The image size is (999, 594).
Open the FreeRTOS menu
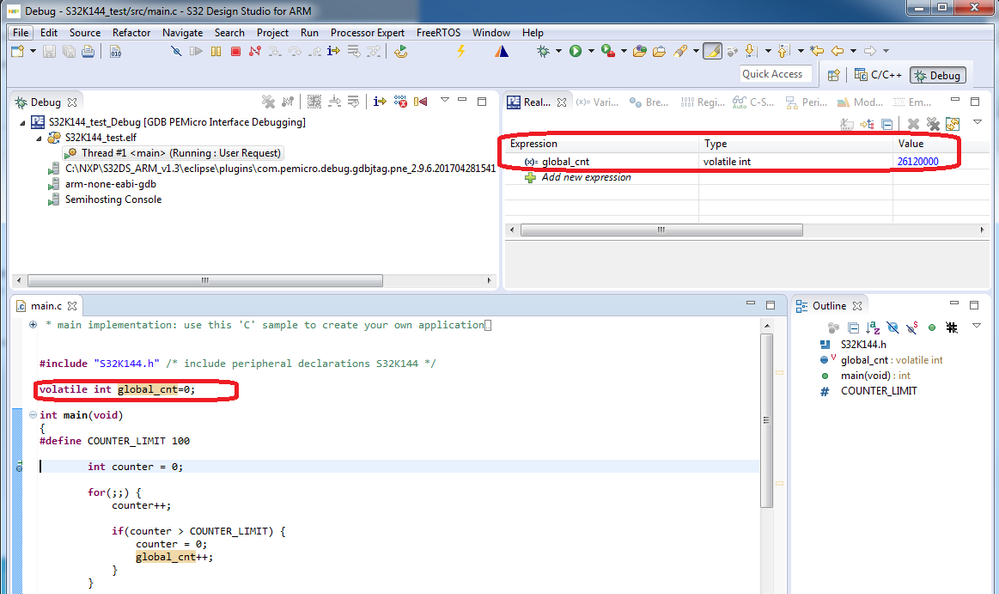point(438,33)
